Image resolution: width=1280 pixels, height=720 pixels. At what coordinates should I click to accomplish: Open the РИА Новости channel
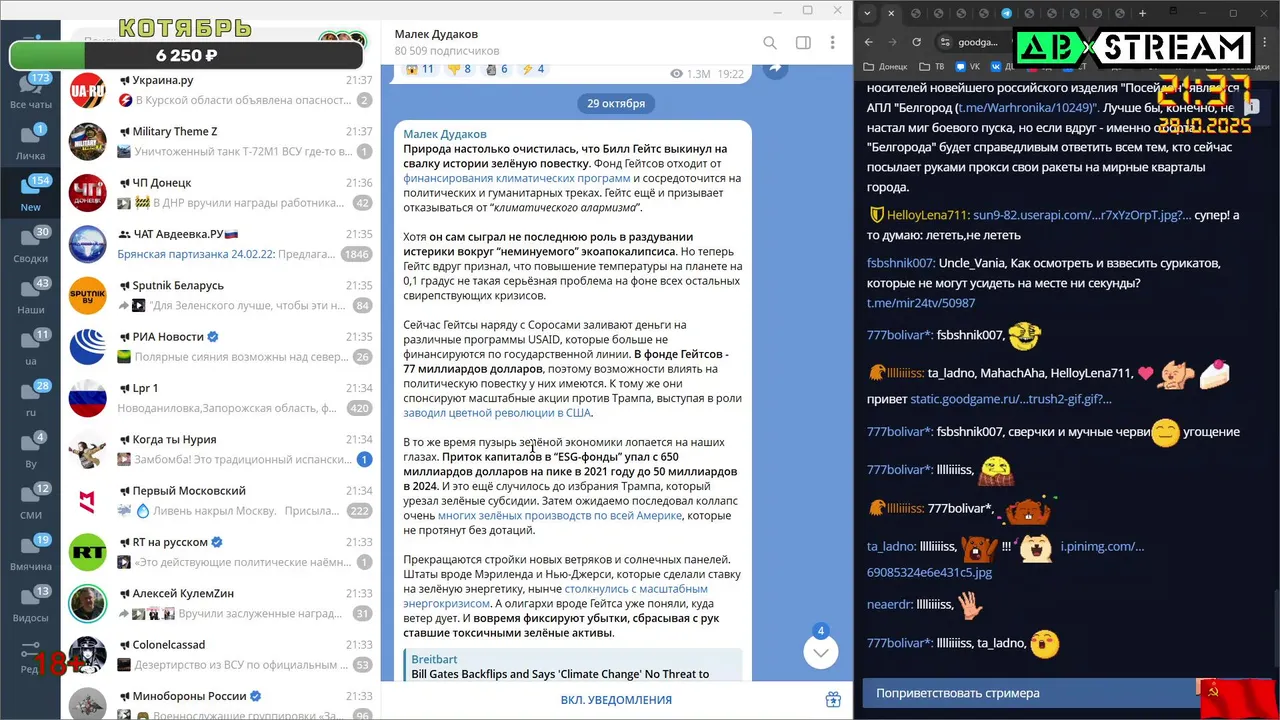point(221,347)
